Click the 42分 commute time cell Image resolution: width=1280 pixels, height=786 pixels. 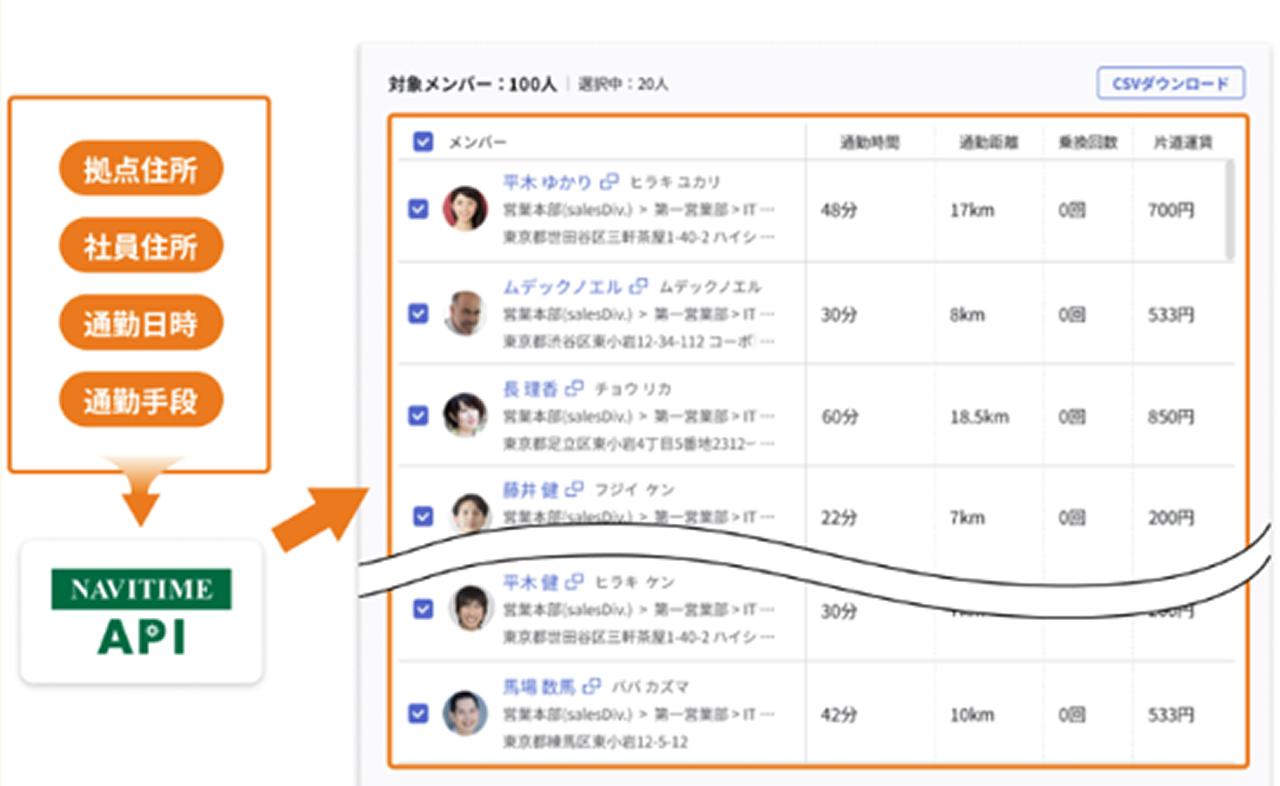839,715
